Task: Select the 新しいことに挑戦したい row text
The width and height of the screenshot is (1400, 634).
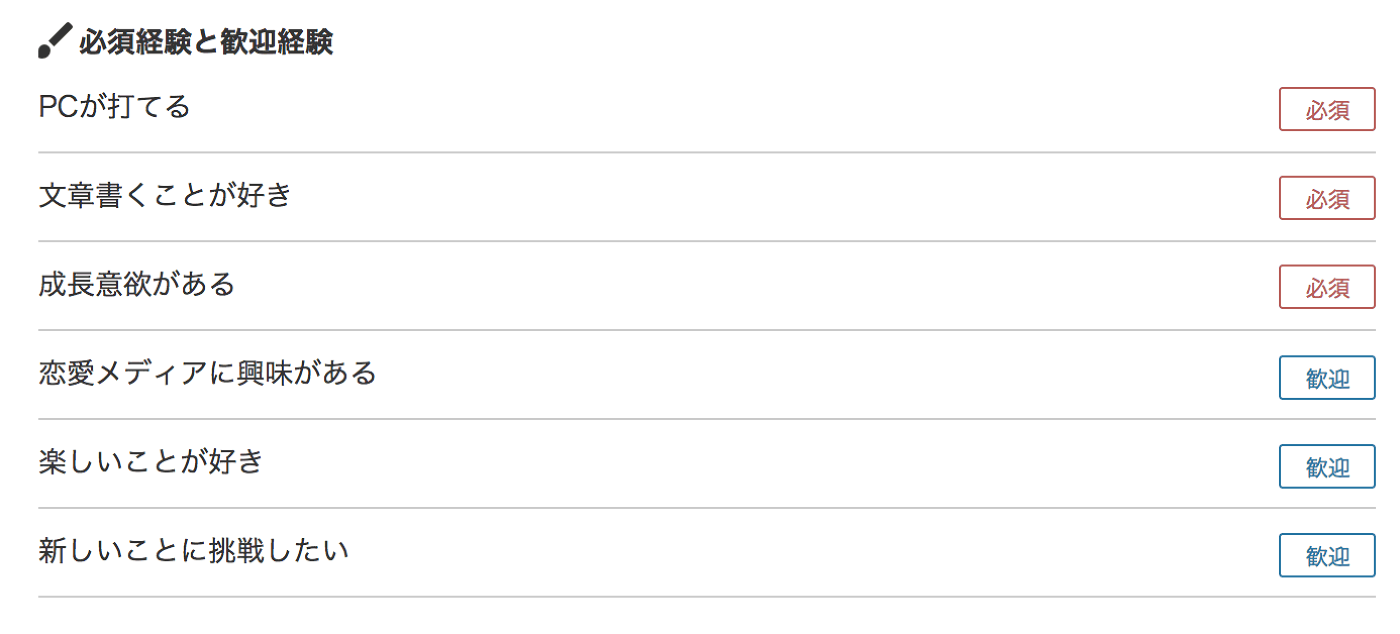Action: tap(194, 551)
